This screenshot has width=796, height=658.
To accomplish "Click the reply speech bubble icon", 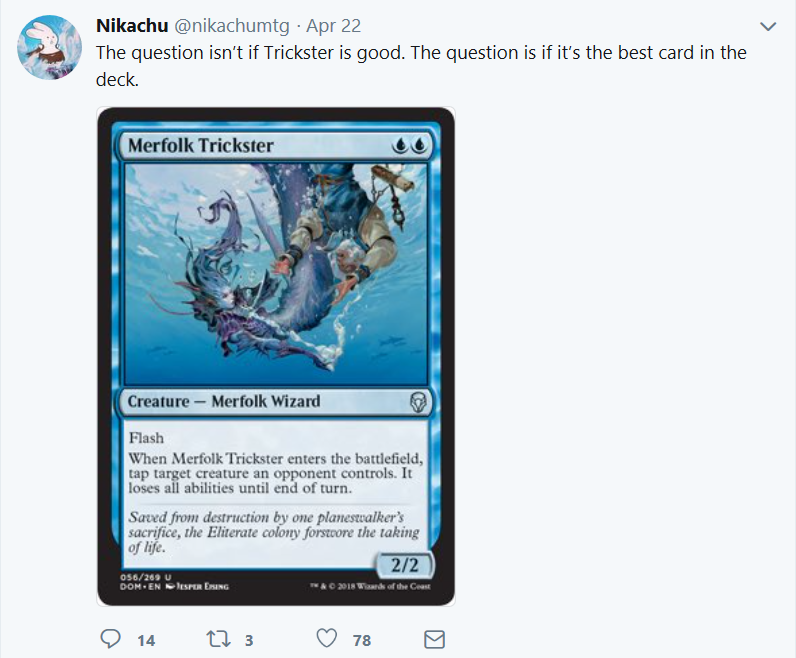I will tap(110, 639).
